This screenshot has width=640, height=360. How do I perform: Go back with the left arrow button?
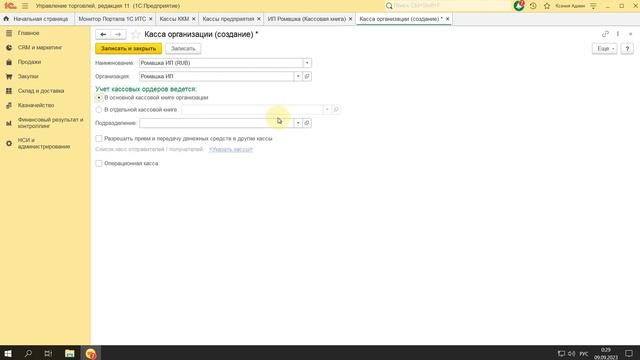point(103,35)
